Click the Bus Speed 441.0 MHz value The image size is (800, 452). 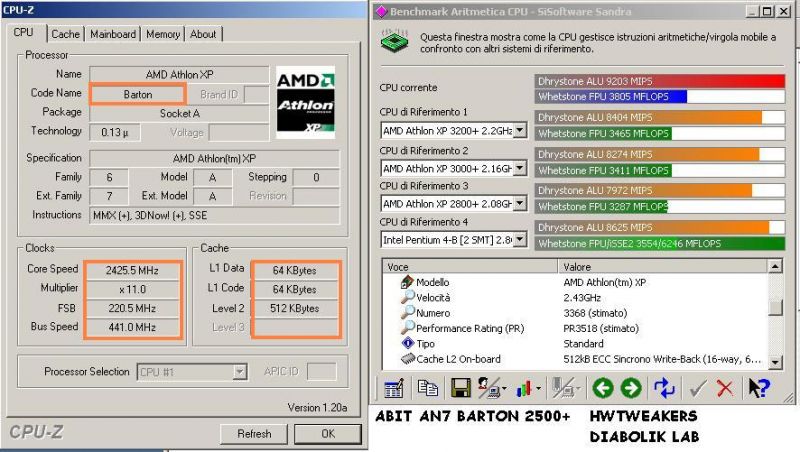pos(133,327)
